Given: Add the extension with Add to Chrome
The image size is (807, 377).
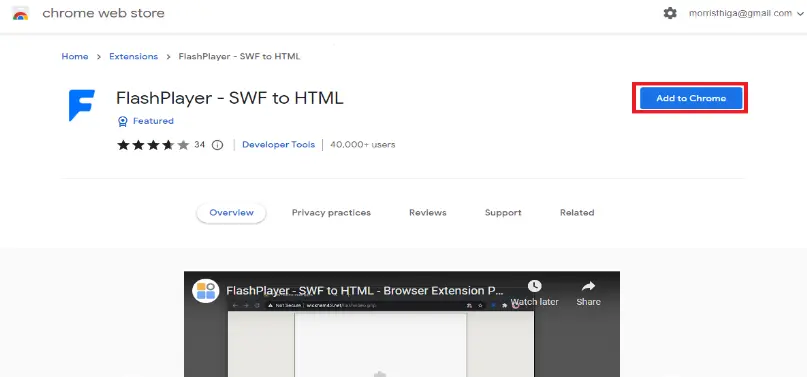Looking at the screenshot, I should [691, 98].
